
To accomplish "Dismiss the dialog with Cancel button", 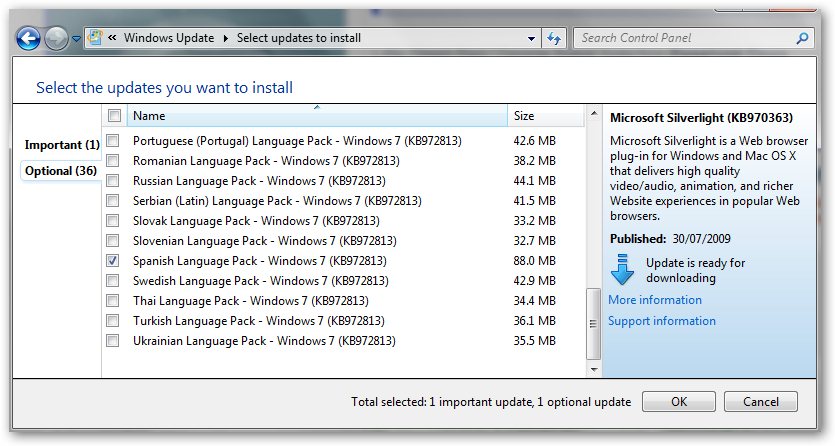I will click(x=760, y=401).
